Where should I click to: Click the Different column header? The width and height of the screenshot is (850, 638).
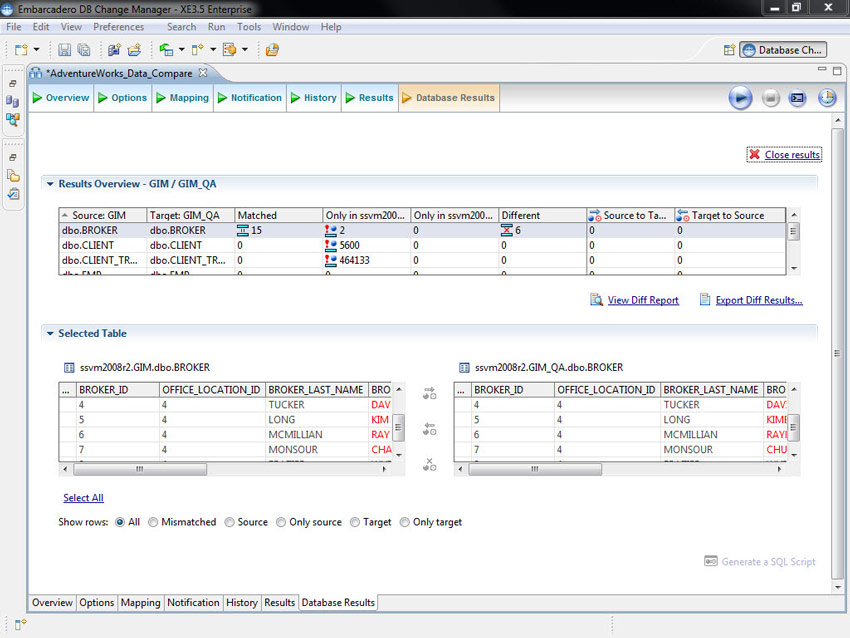pos(542,215)
